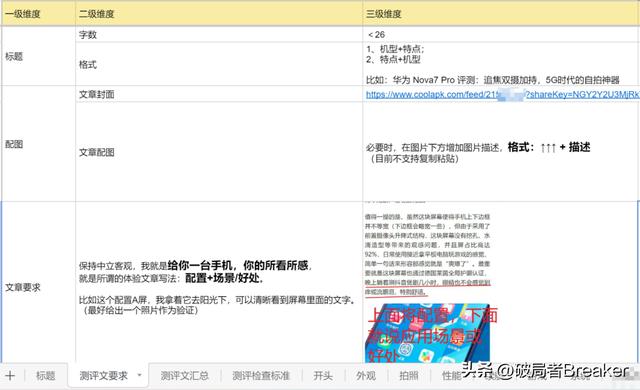Open the 测评文要求 tab dropdown arrow
The height and width of the screenshot is (390, 640).
pyautogui.click(x=140, y=375)
